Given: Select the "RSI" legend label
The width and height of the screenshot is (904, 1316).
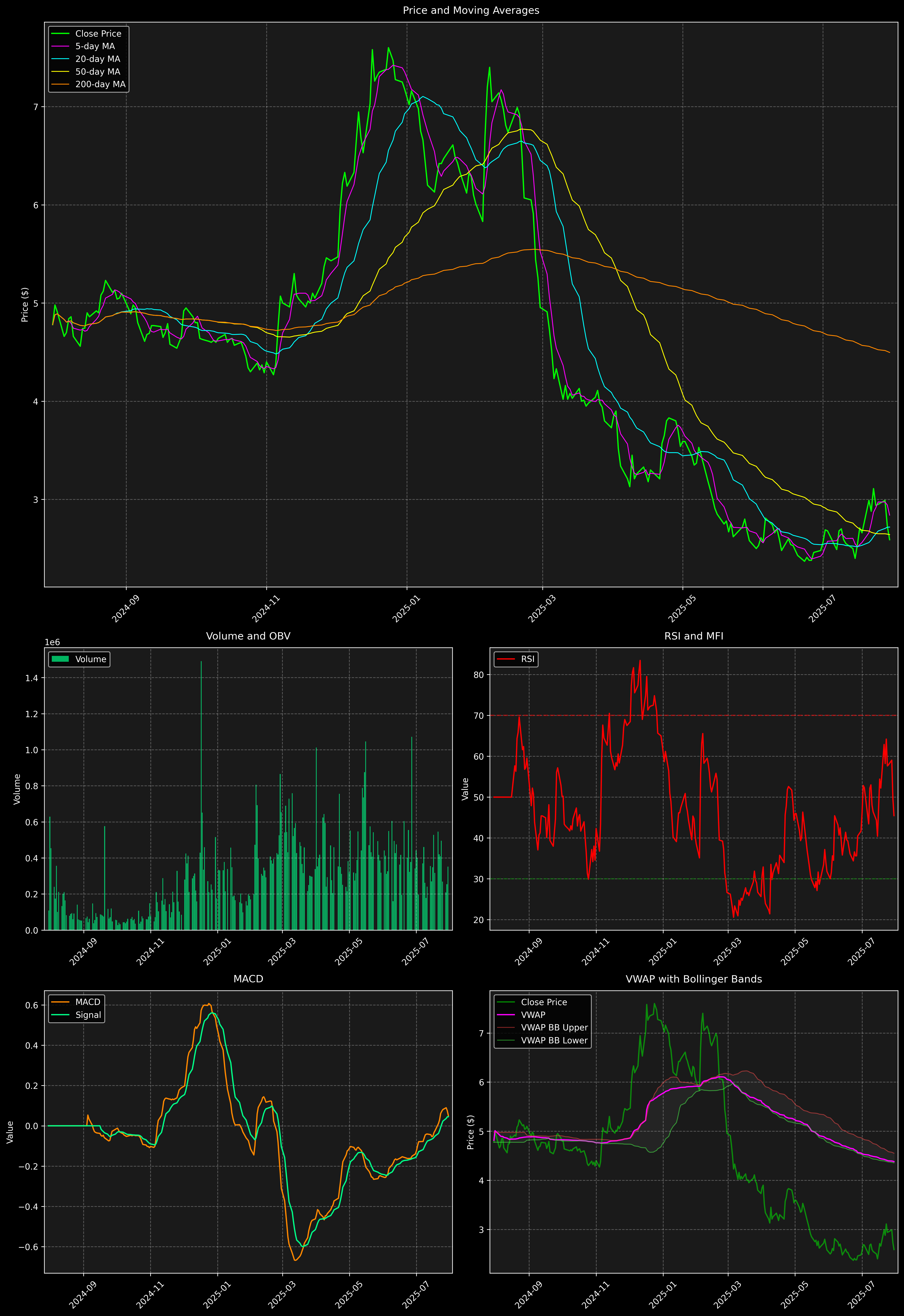Looking at the screenshot, I should click(x=527, y=659).
